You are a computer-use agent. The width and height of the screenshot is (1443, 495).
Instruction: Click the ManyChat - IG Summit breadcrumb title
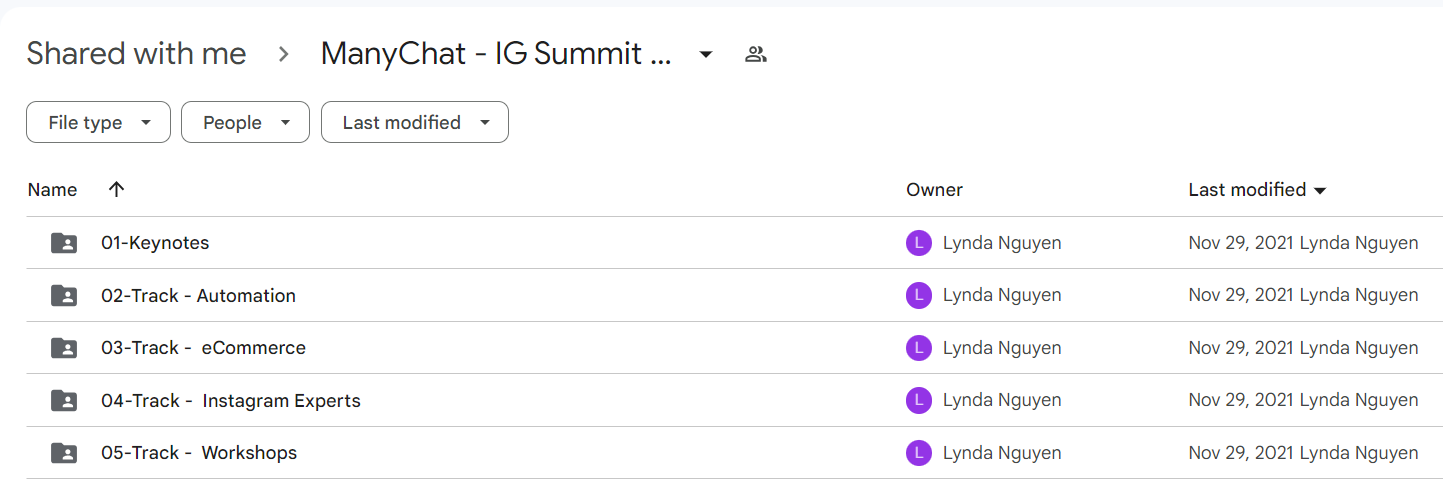[495, 53]
